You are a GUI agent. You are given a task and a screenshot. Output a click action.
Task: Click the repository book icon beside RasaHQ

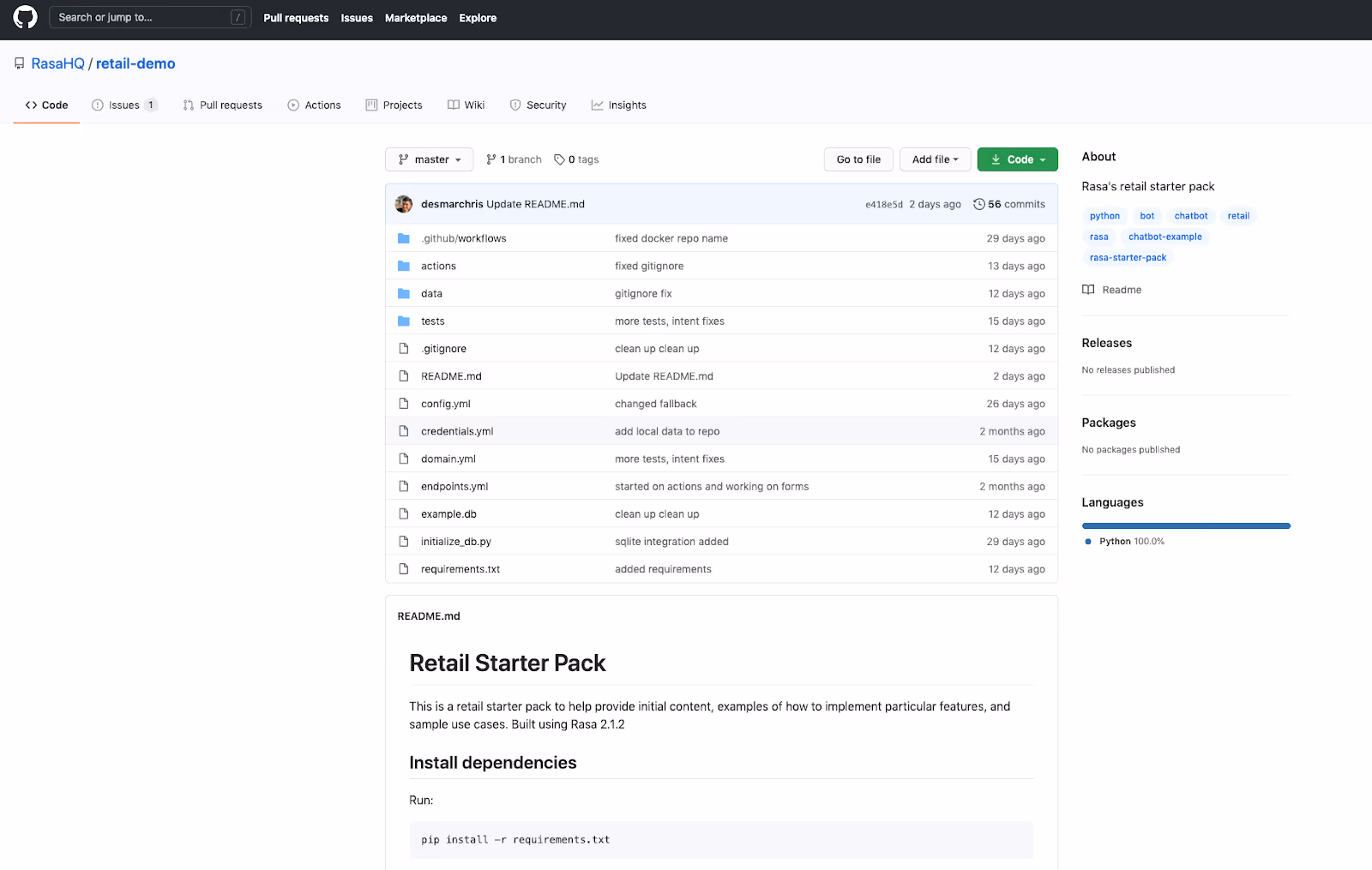pos(20,63)
